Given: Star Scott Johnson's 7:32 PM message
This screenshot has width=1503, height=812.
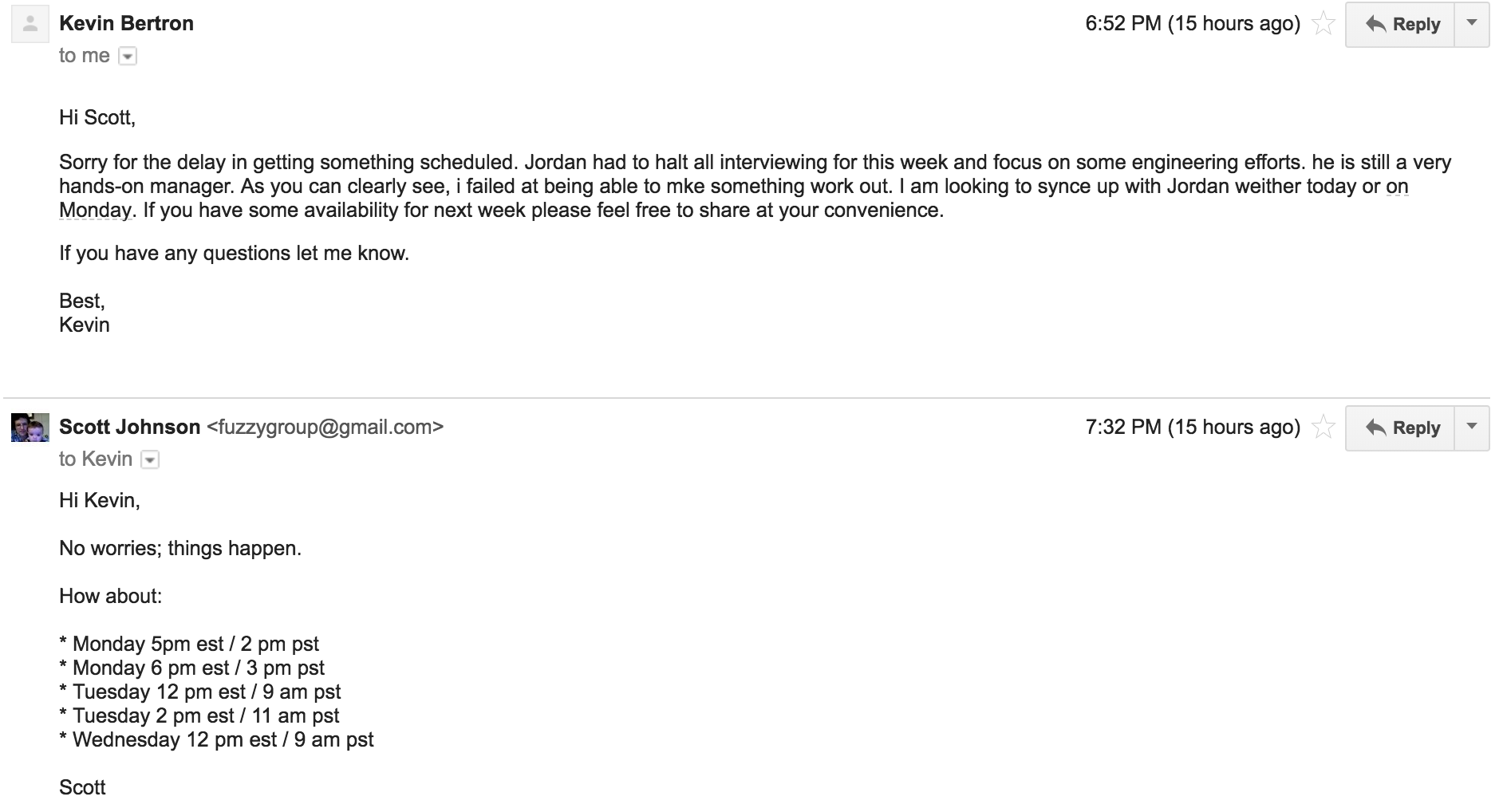Looking at the screenshot, I should pos(1324,428).
